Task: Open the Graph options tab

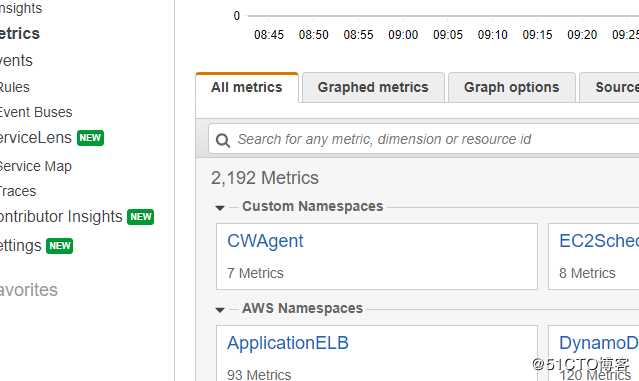Action: click(511, 87)
